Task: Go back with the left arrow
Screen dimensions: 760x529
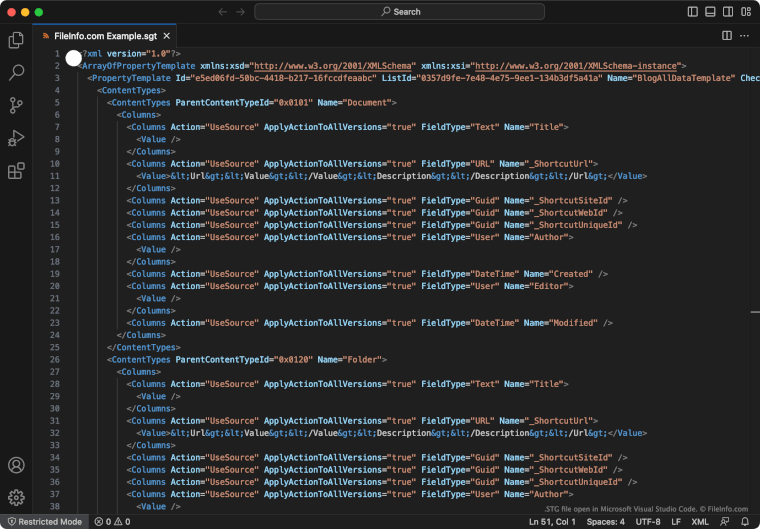Action: click(x=222, y=12)
